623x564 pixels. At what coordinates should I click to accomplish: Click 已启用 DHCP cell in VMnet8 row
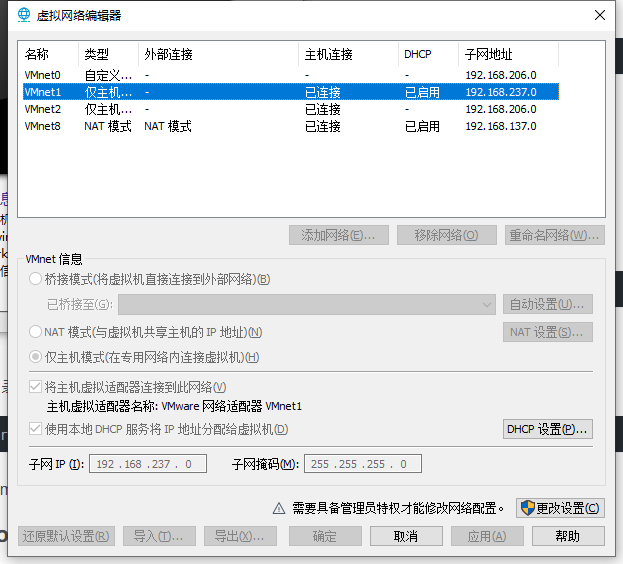click(422, 126)
